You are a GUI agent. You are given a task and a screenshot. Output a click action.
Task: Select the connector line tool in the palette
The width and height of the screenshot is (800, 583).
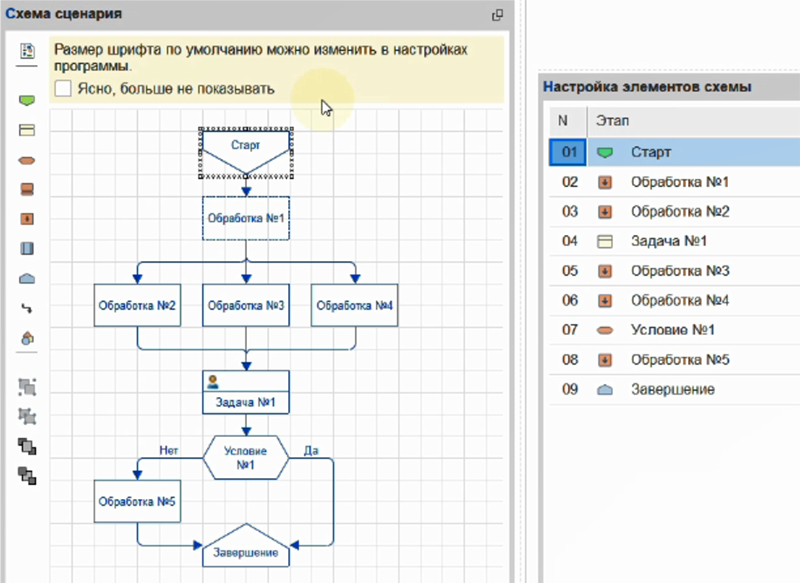point(27,309)
